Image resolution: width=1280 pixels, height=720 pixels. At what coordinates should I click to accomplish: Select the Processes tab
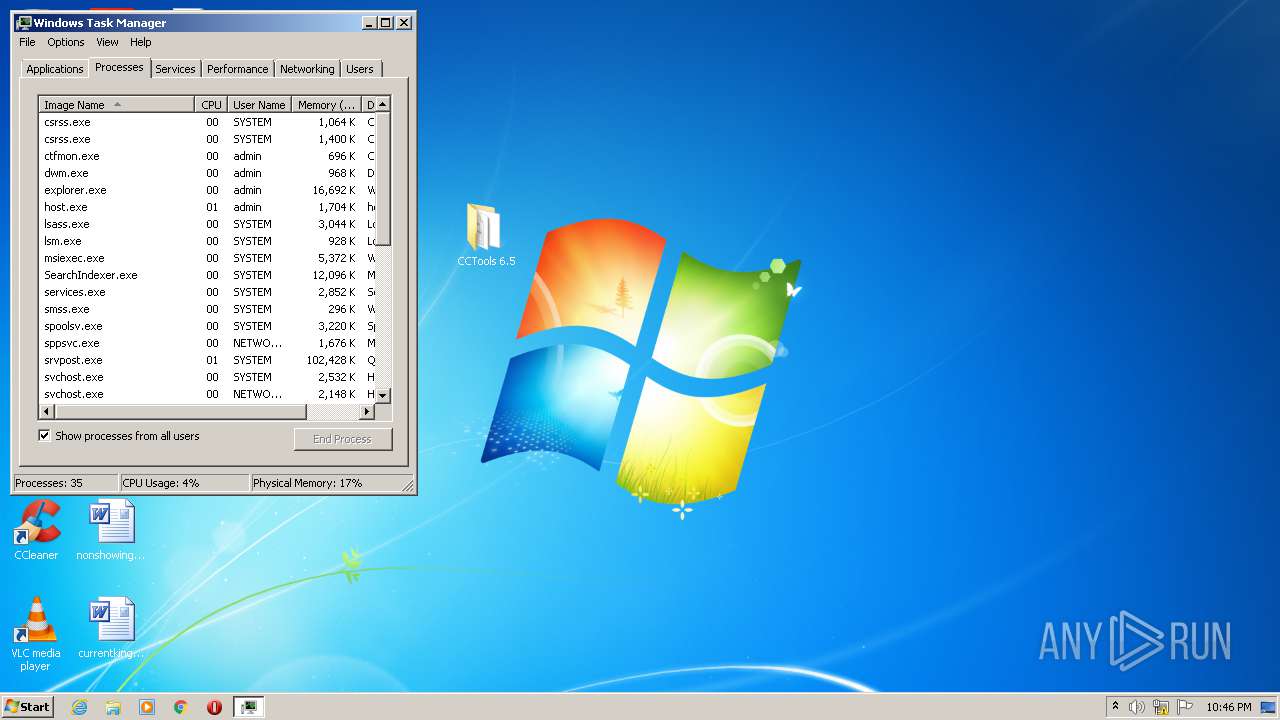click(x=119, y=67)
